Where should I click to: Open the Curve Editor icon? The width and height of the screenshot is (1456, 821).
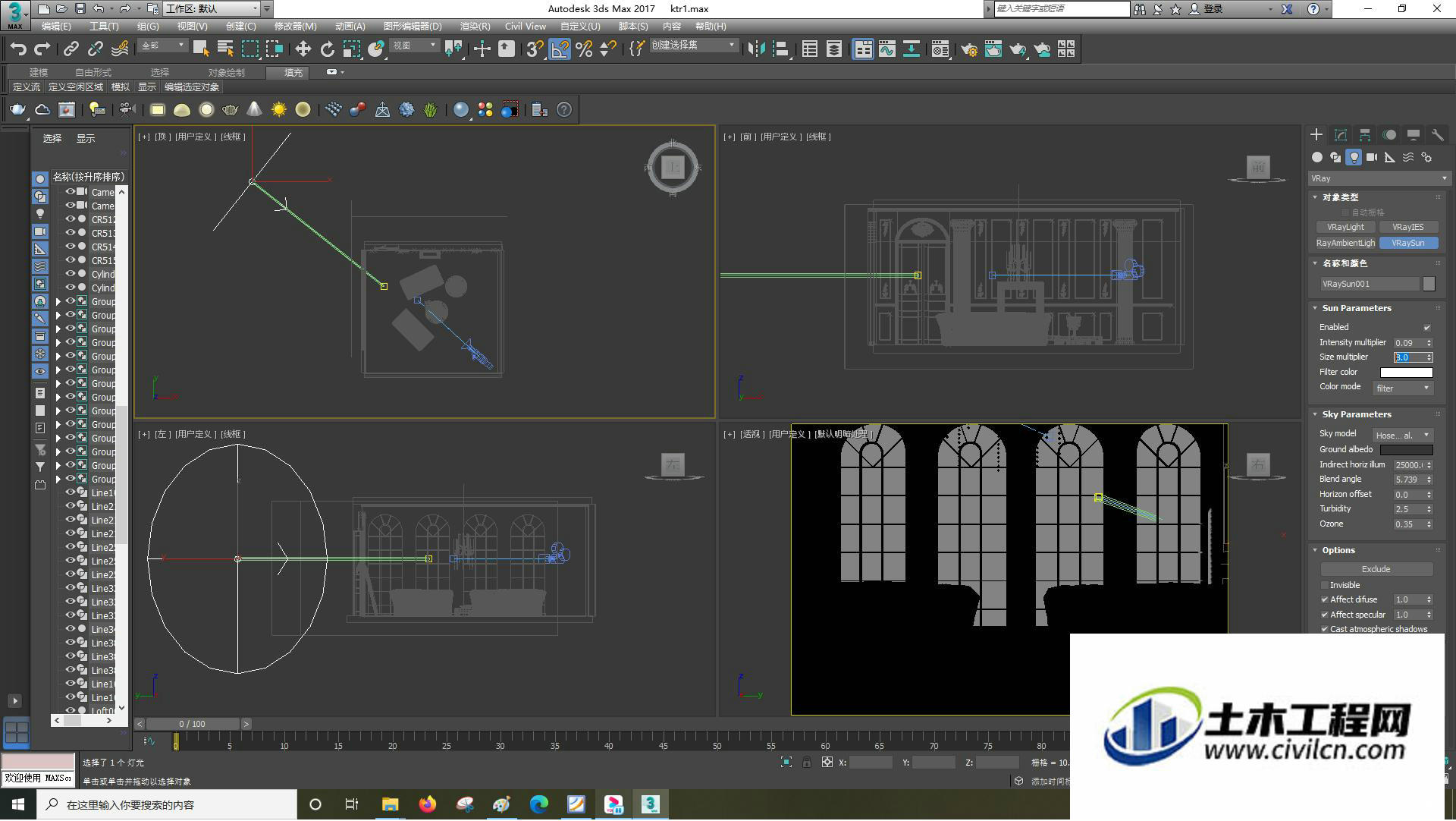pyautogui.click(x=887, y=49)
